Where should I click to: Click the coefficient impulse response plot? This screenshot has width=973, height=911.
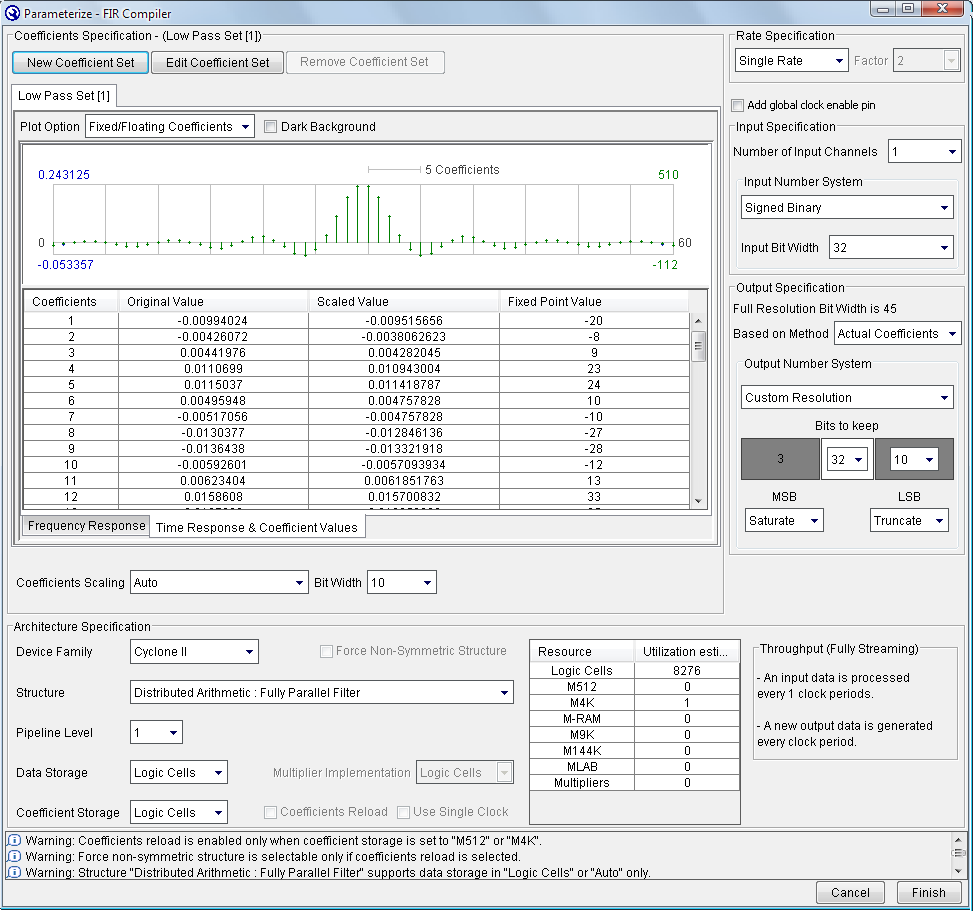[x=367, y=215]
